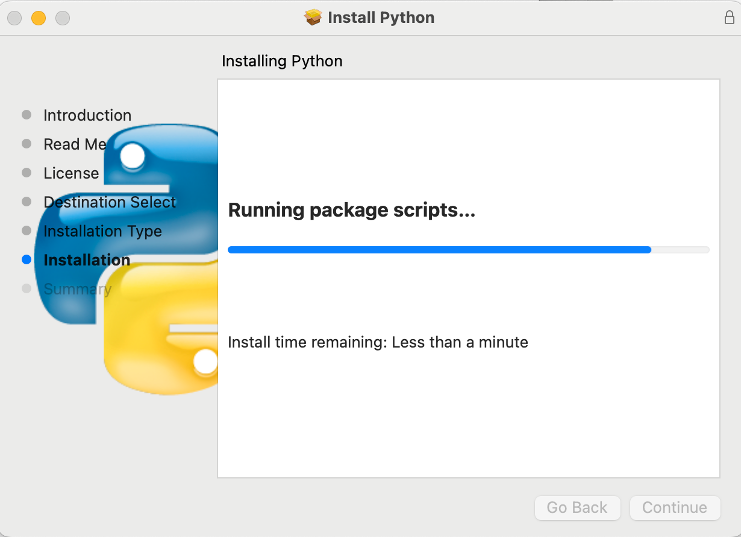The width and height of the screenshot is (742, 538).
Task: Click the lock icon in title bar
Action: (x=729, y=18)
